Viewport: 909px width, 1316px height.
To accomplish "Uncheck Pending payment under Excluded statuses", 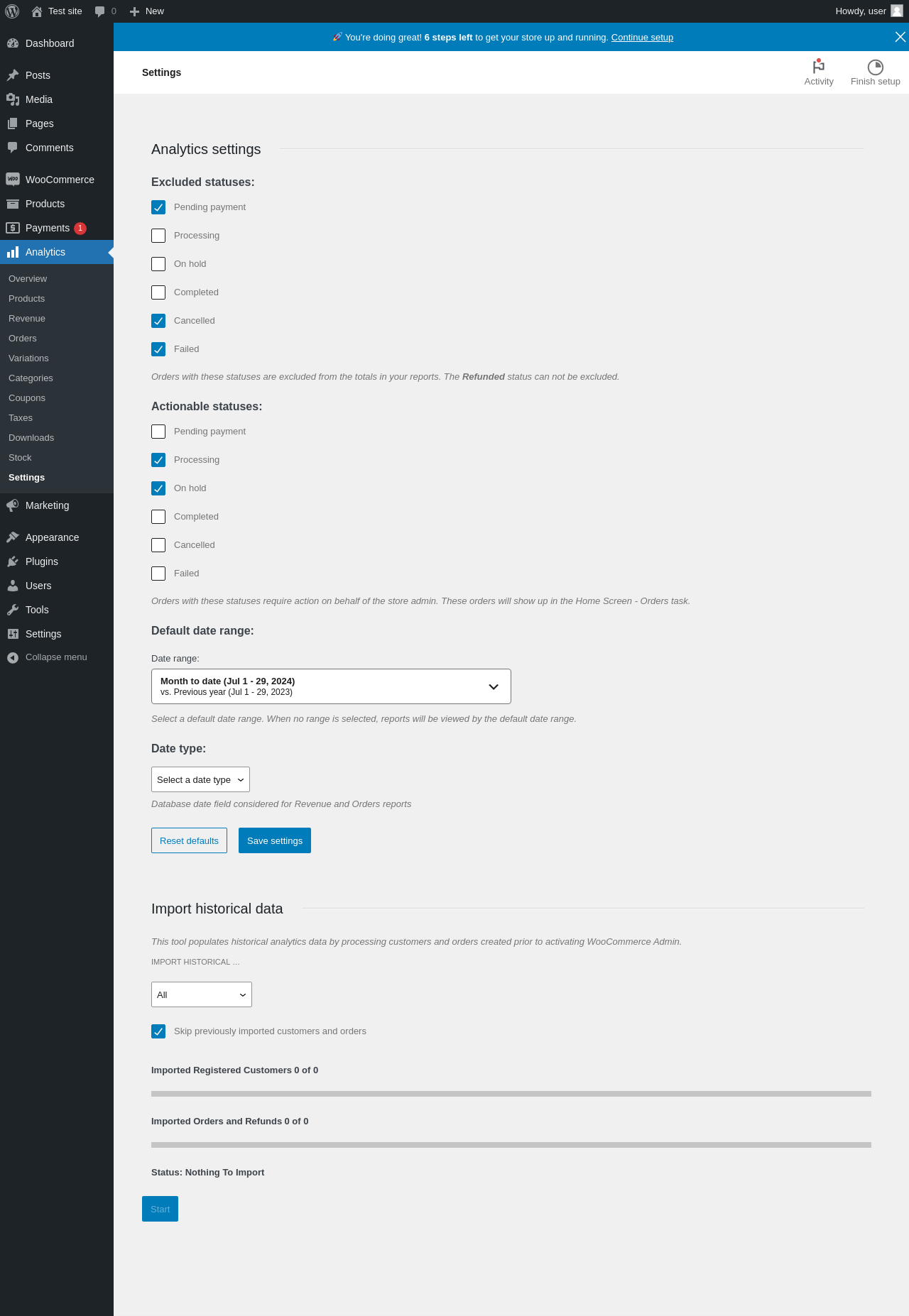I will pos(158,207).
